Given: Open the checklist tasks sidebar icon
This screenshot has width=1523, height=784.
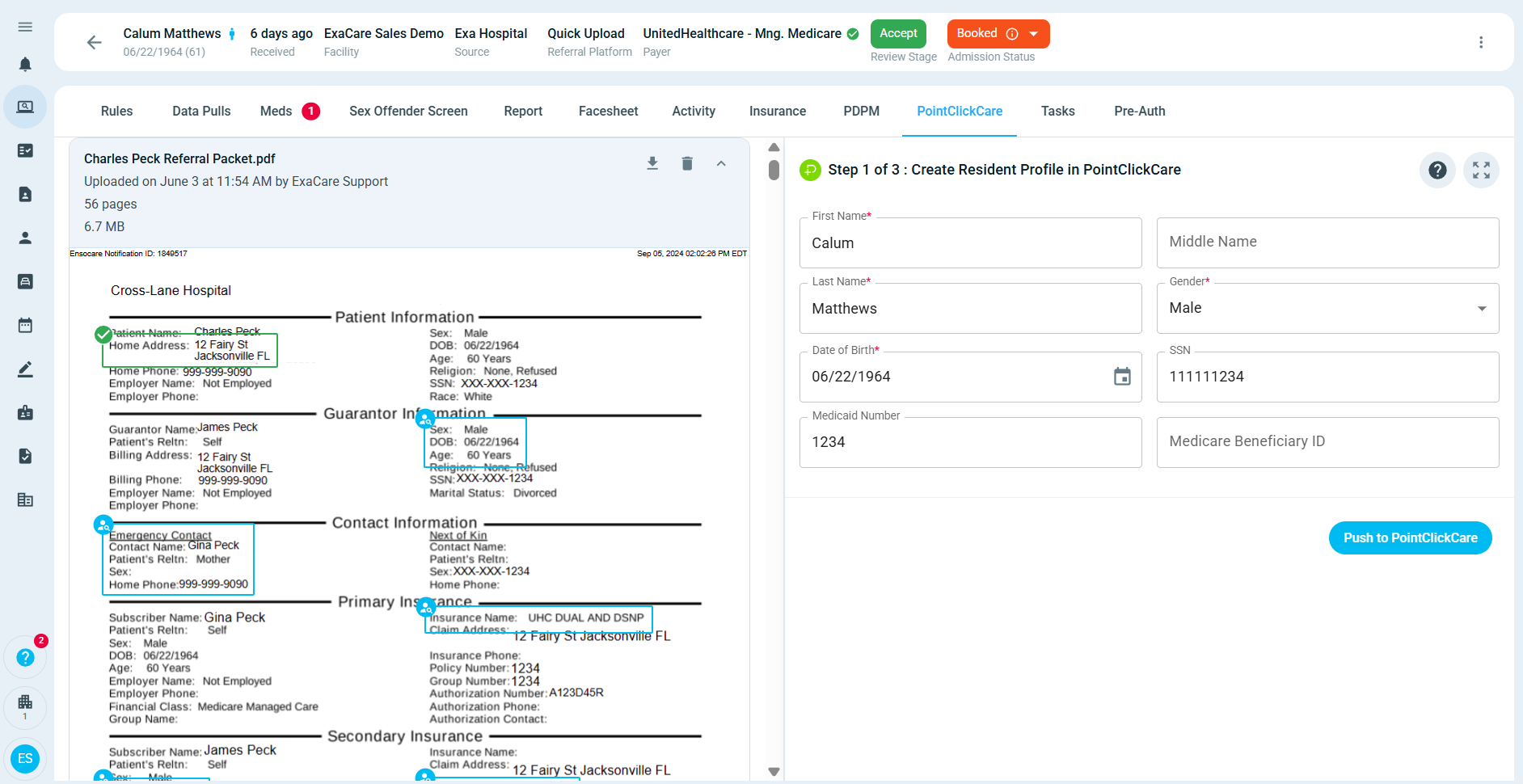Looking at the screenshot, I should 25,150.
